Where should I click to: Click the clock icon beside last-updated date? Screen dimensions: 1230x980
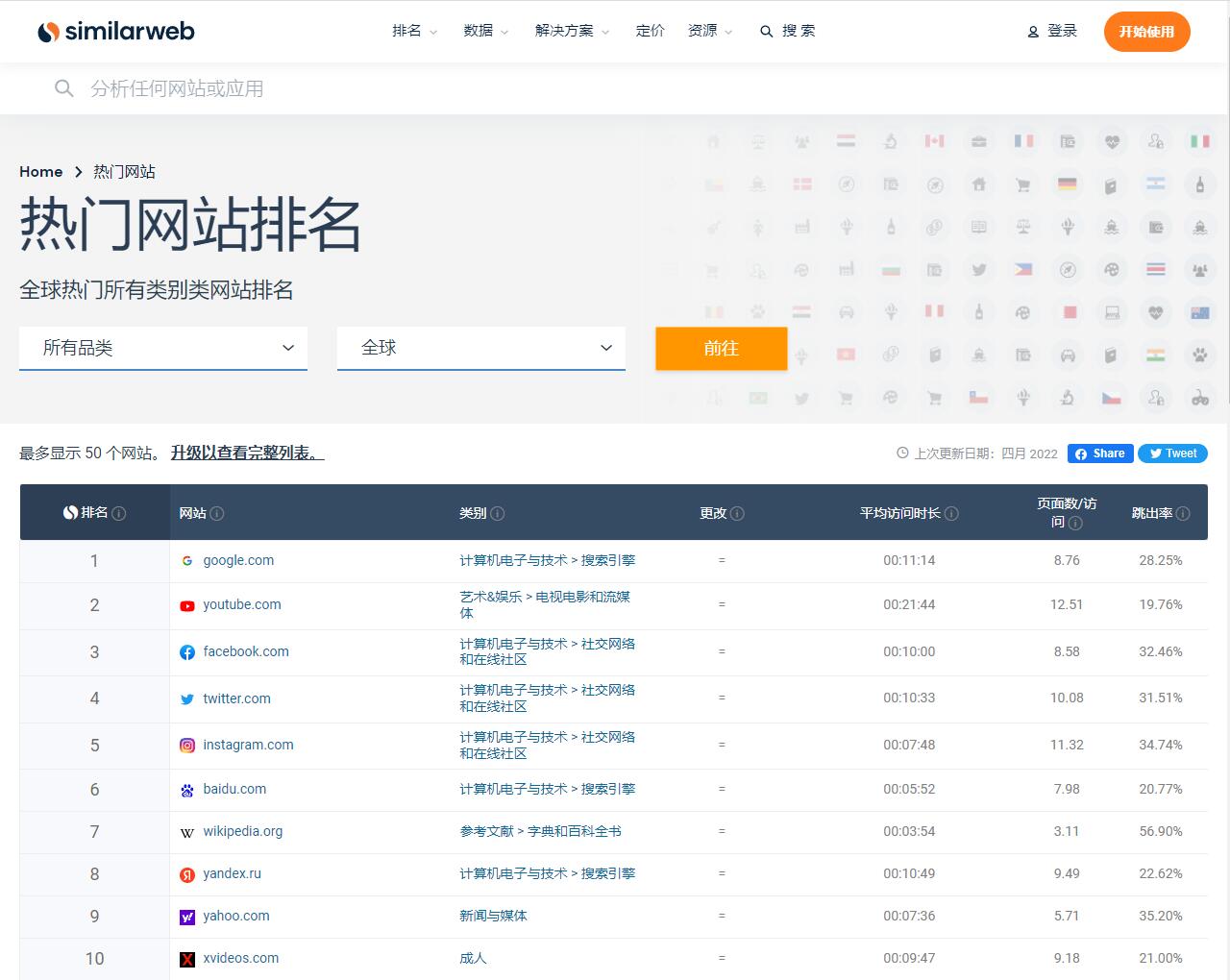tap(902, 453)
